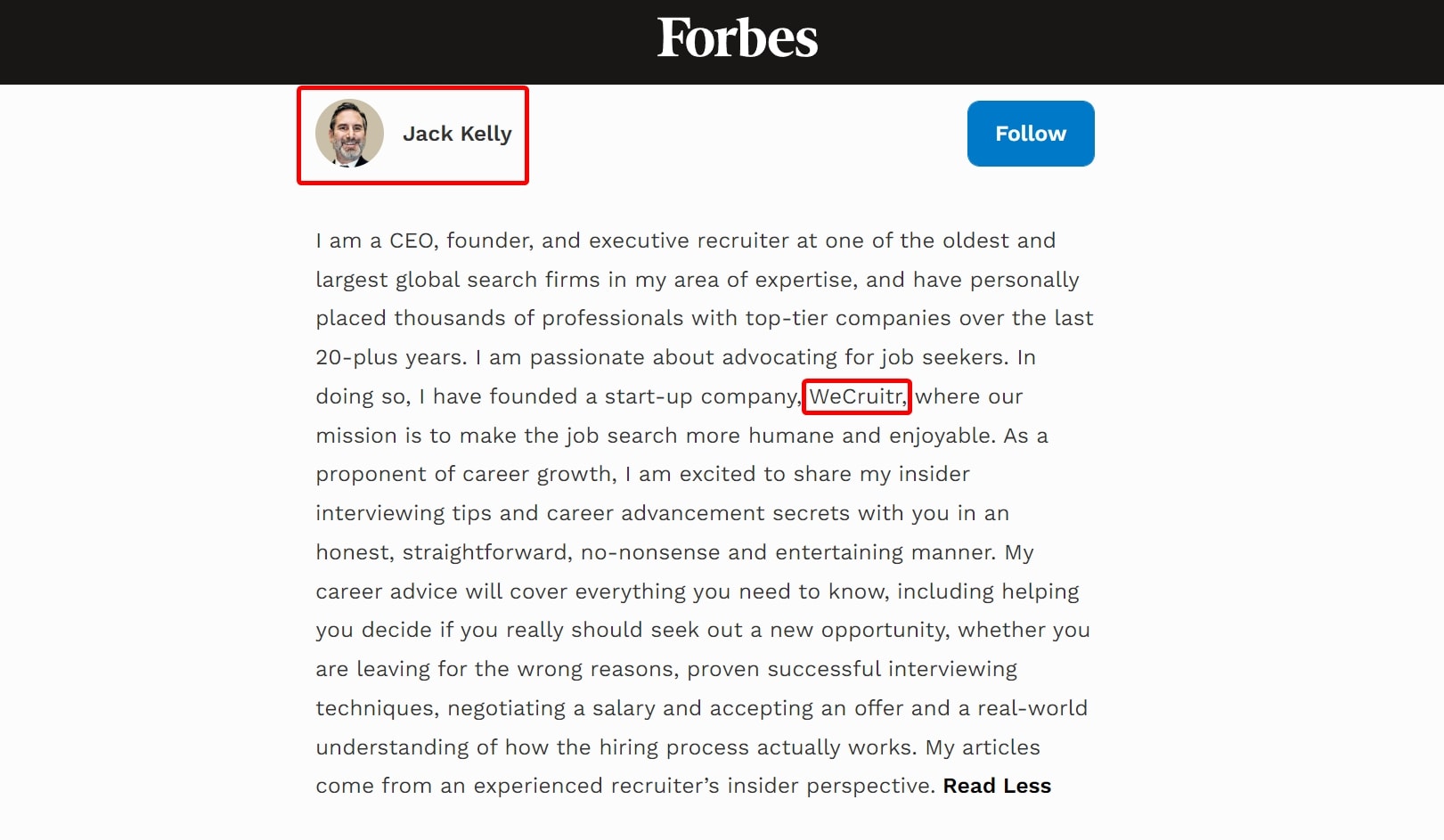Open the WeCruitr company link
1444x840 pixels.
click(x=856, y=396)
